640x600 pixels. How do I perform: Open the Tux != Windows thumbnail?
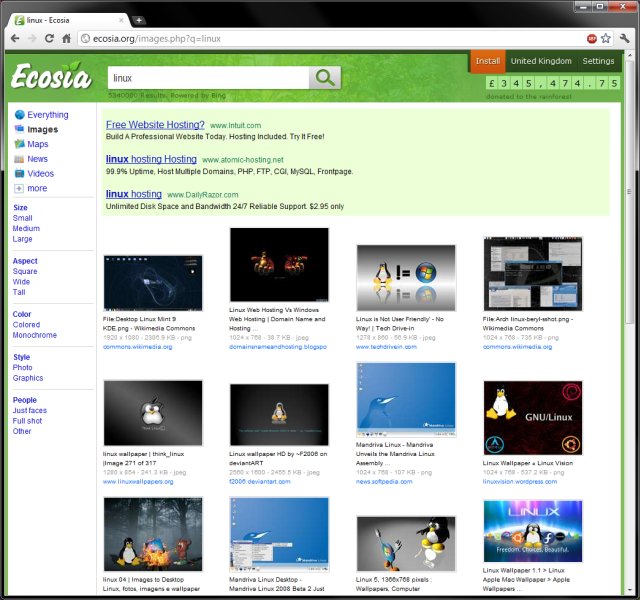click(406, 278)
